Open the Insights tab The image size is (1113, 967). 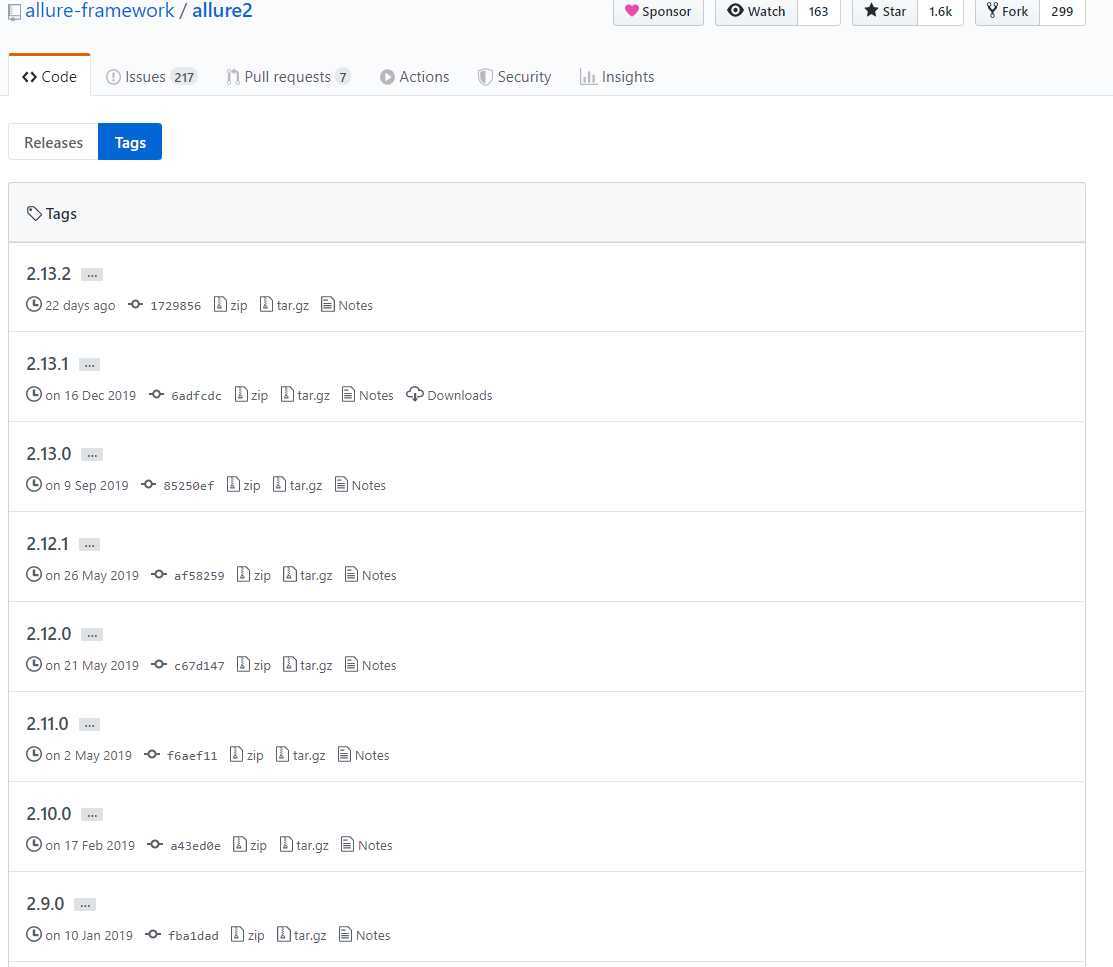click(617, 77)
